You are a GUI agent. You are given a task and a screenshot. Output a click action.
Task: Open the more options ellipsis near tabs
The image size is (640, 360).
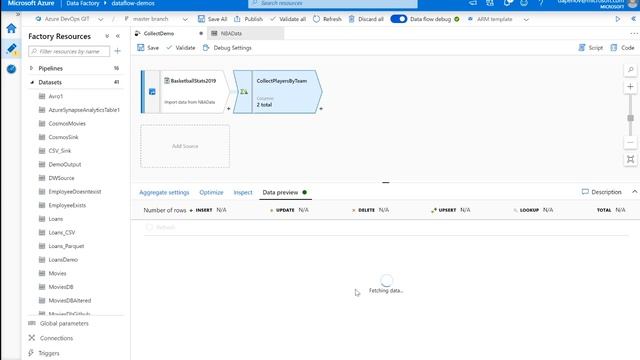coord(634,33)
